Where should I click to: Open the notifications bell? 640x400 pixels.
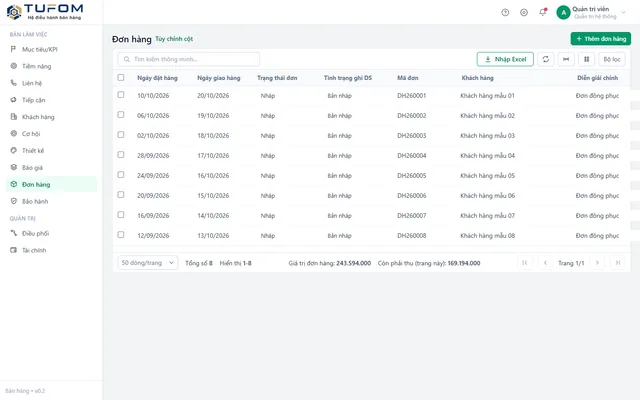coord(542,12)
